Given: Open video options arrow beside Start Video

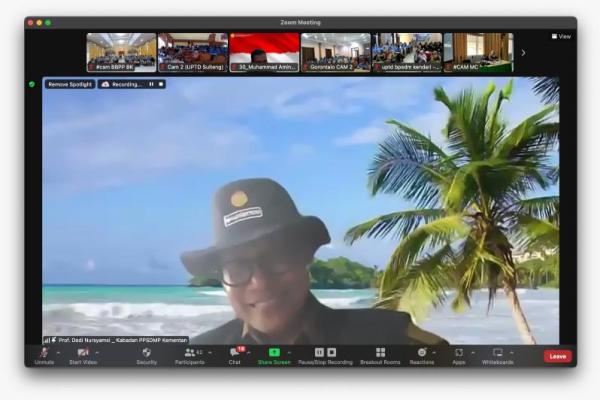Looking at the screenshot, I should pos(97,353).
